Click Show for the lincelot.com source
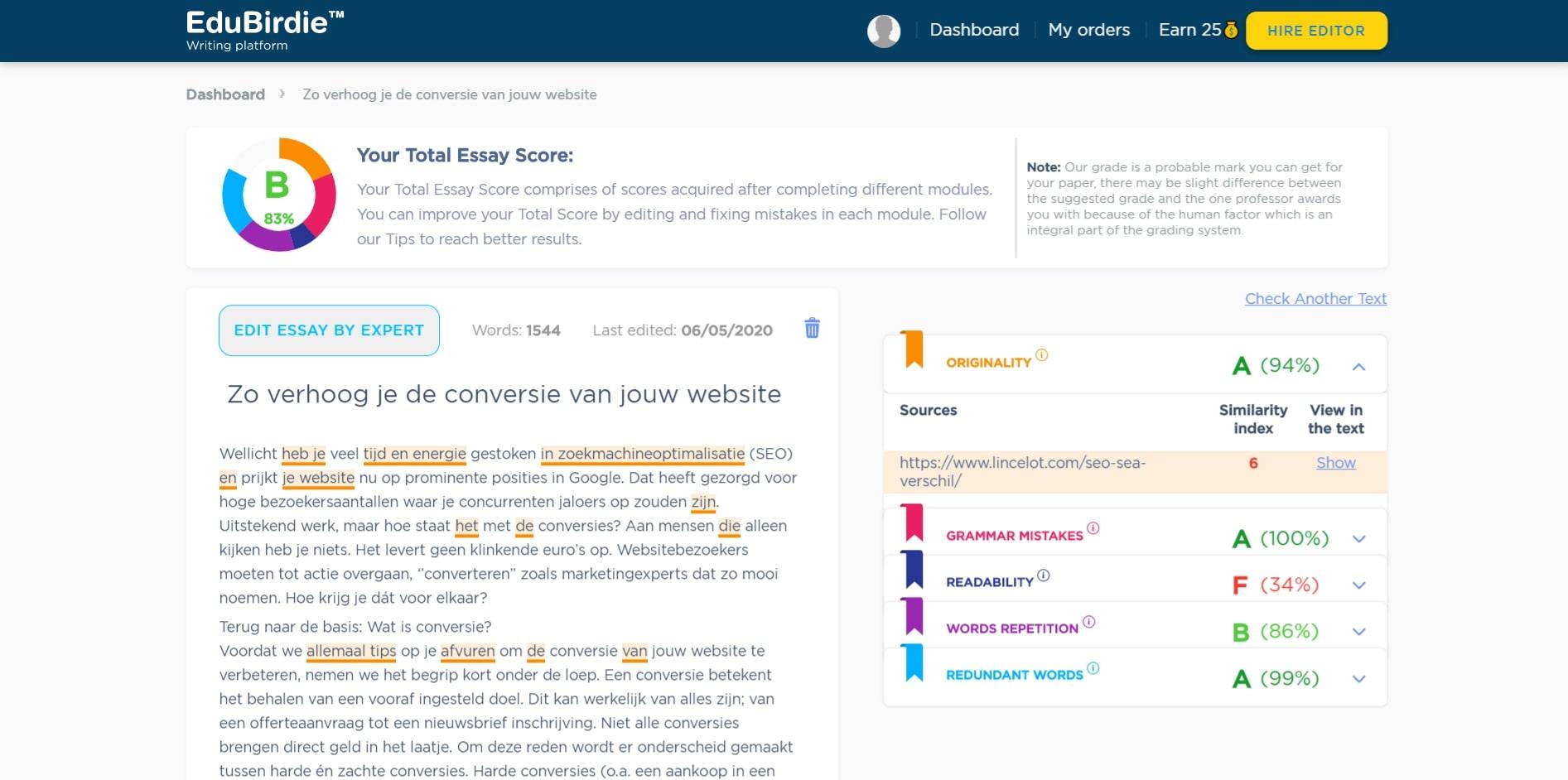This screenshot has width=1568, height=780. pos(1336,463)
